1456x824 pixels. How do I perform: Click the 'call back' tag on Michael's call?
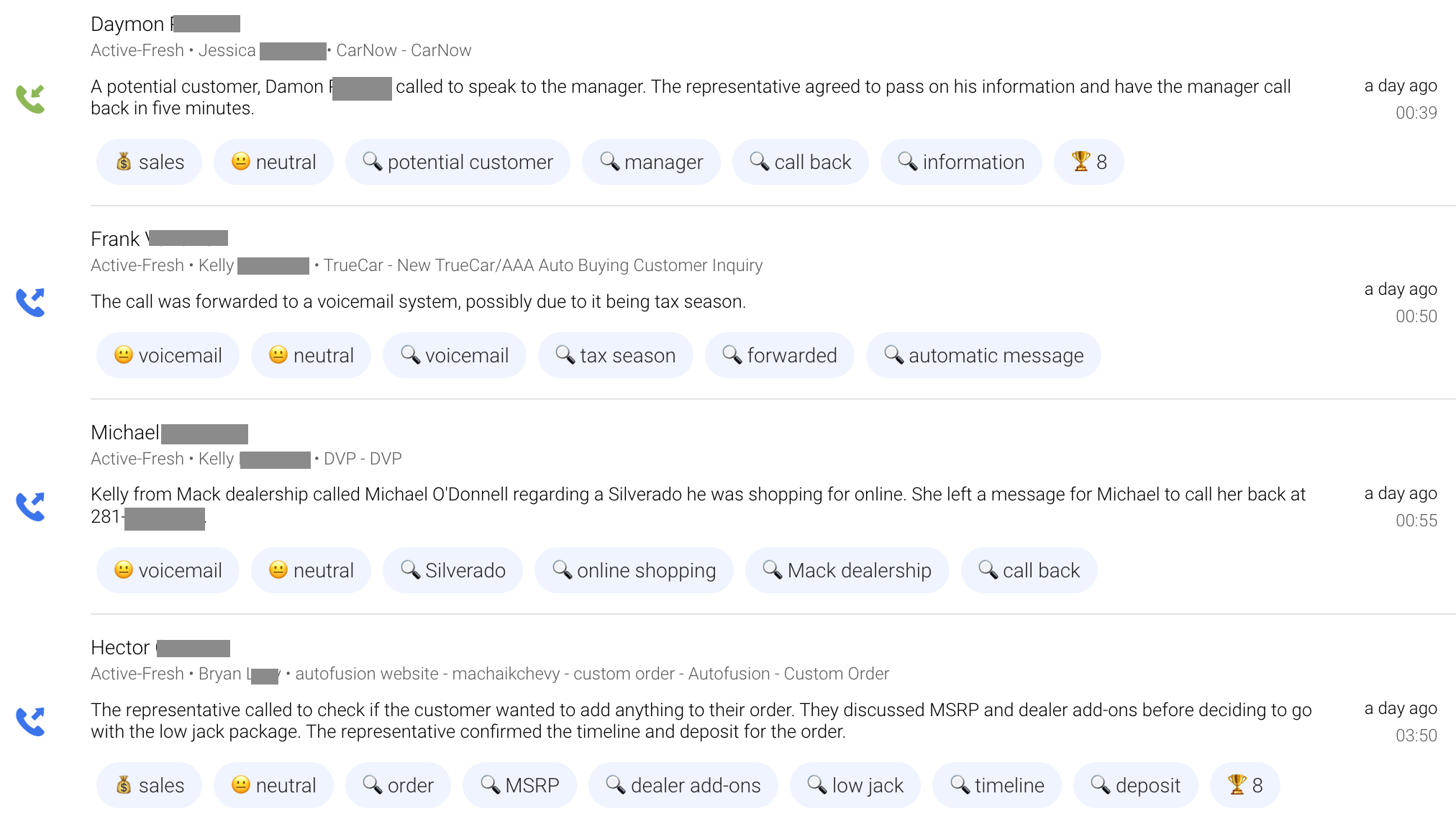(x=1029, y=569)
